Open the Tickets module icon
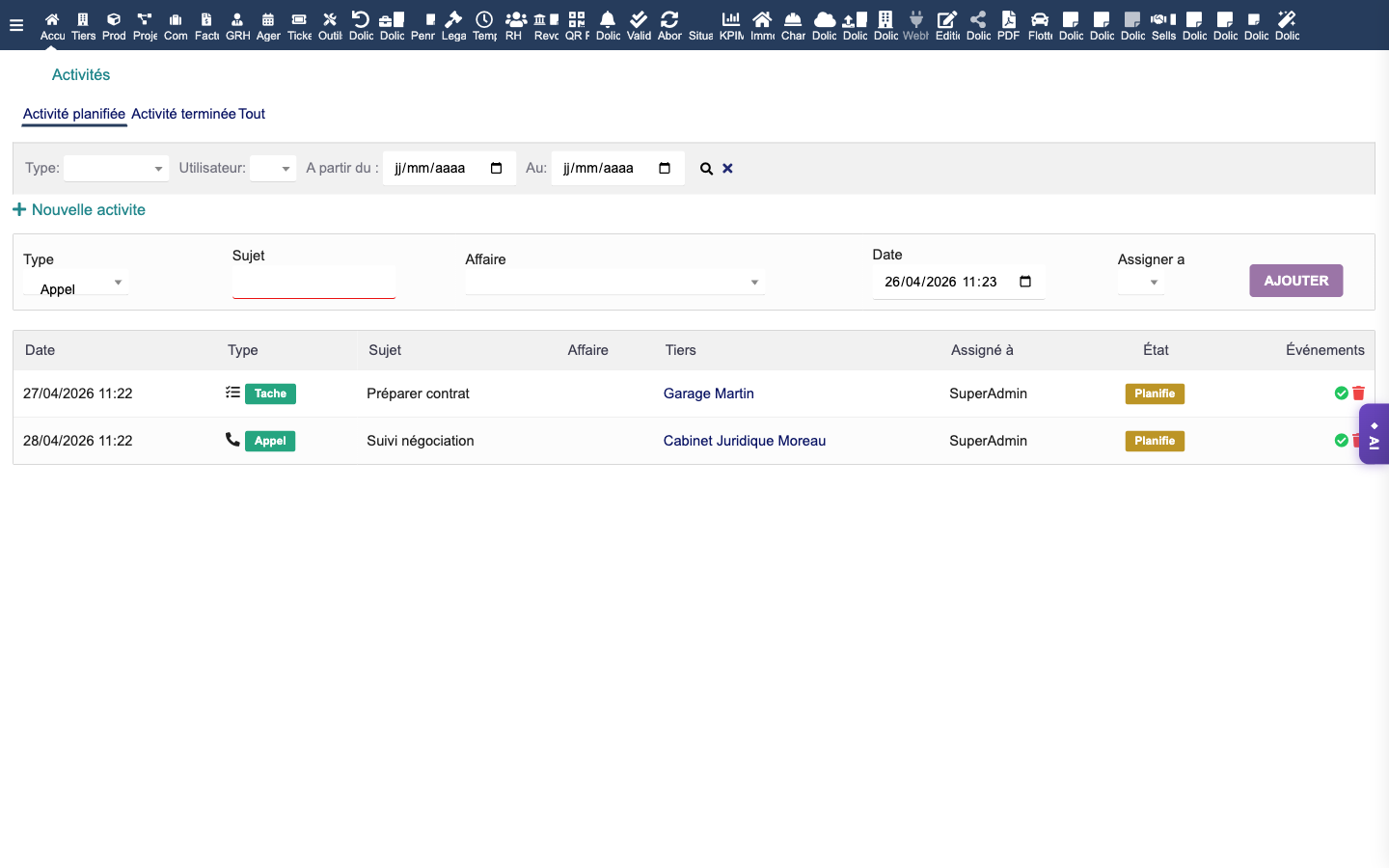Viewport: 1389px width, 868px height. point(299,25)
